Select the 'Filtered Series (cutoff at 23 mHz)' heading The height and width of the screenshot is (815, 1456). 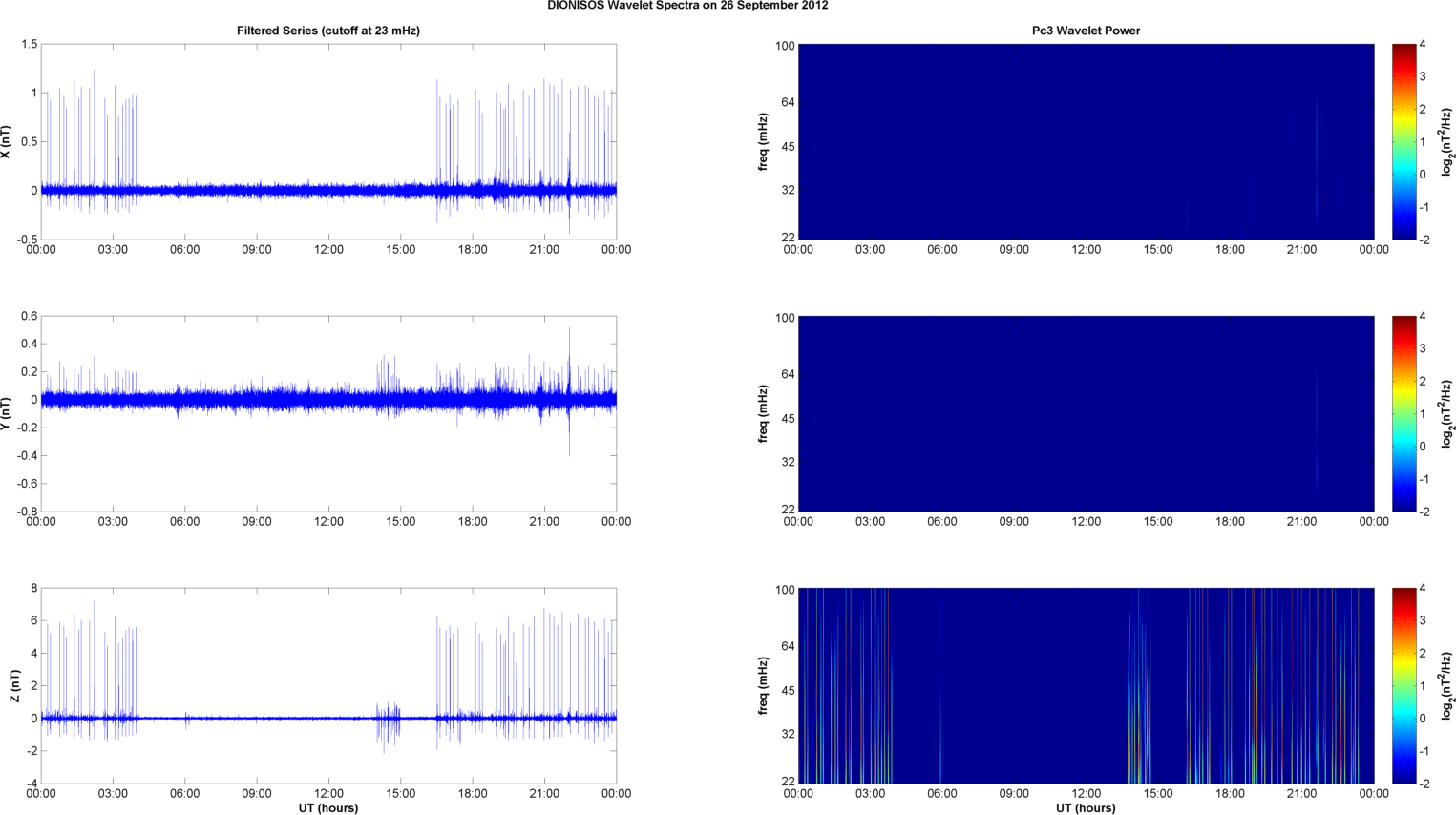point(328,31)
